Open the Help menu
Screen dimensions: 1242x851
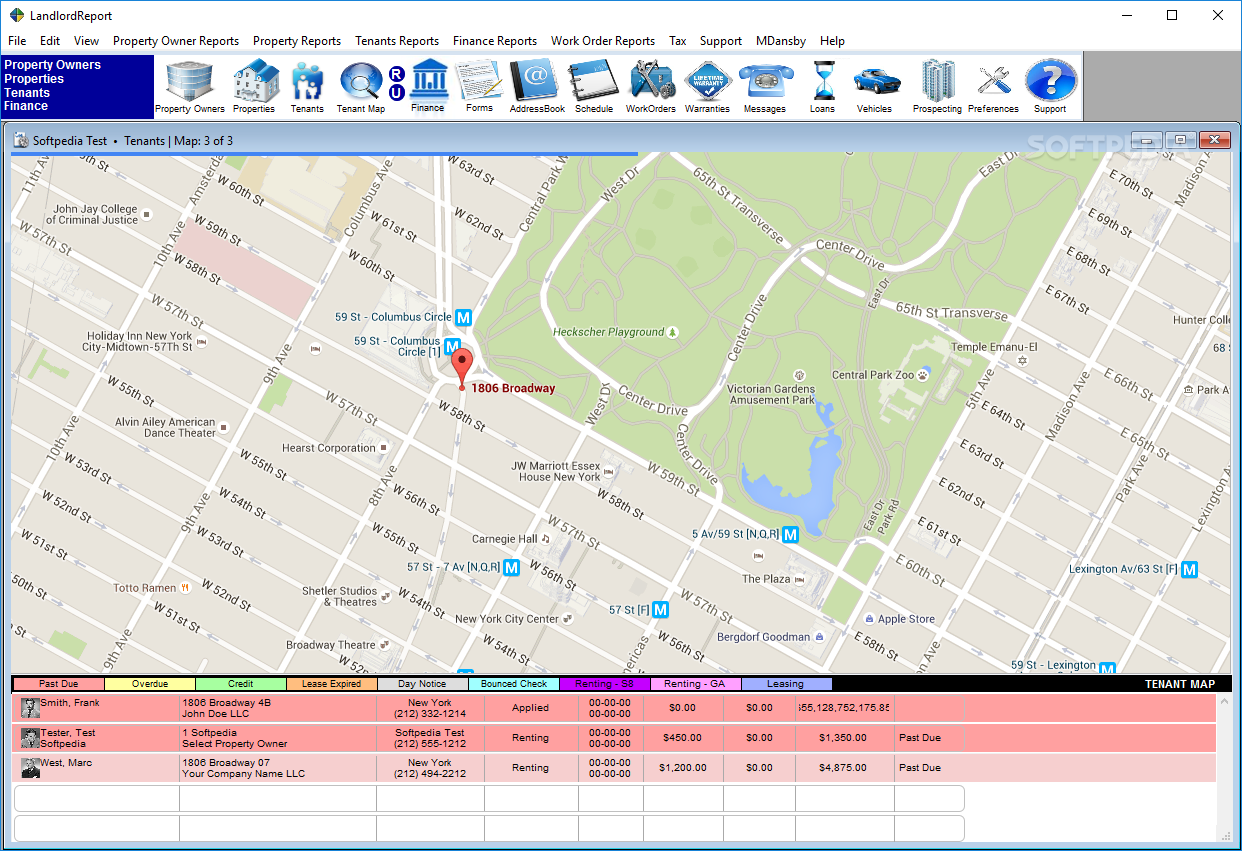coord(832,41)
